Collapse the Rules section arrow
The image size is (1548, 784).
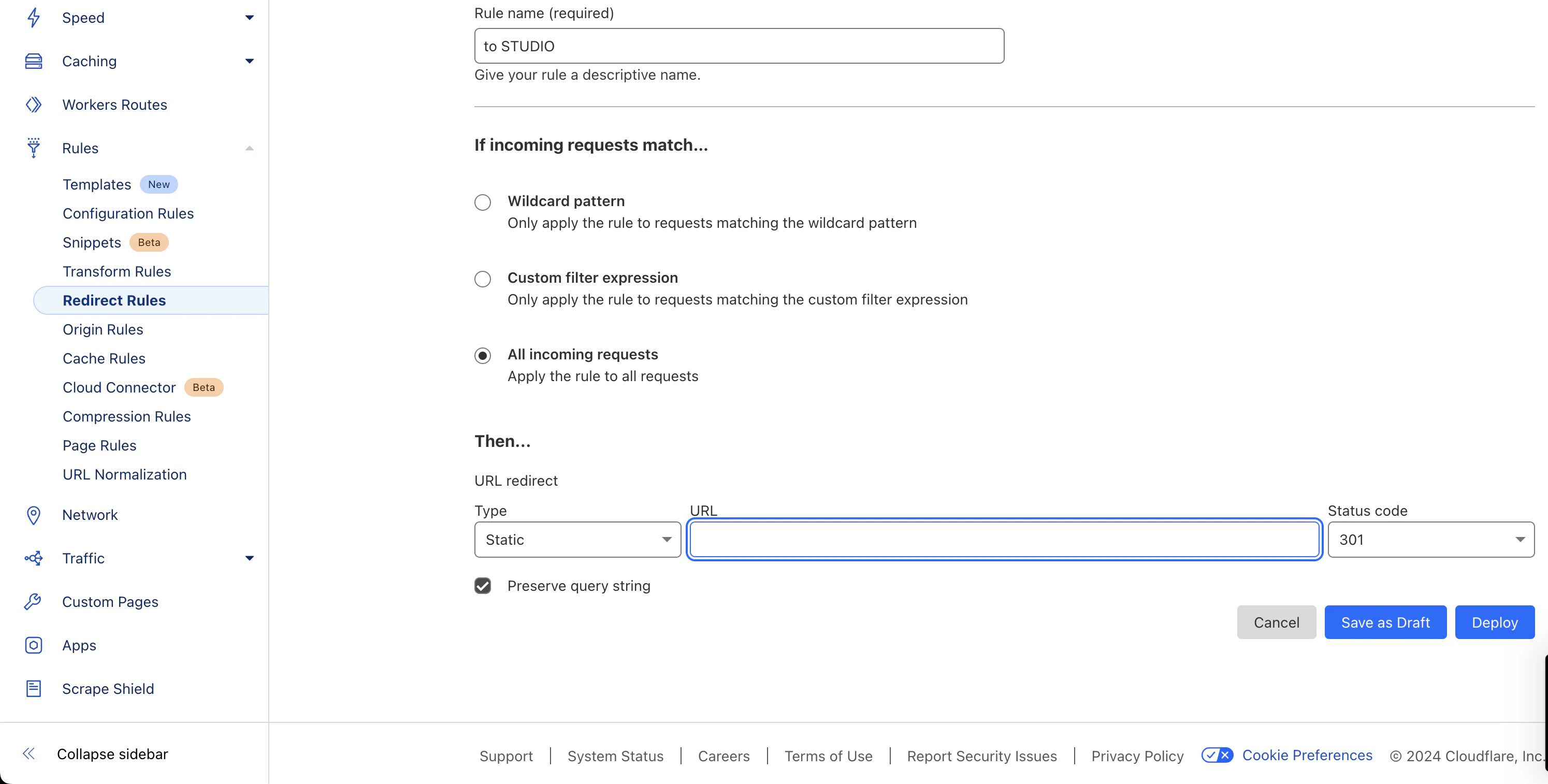click(x=250, y=148)
